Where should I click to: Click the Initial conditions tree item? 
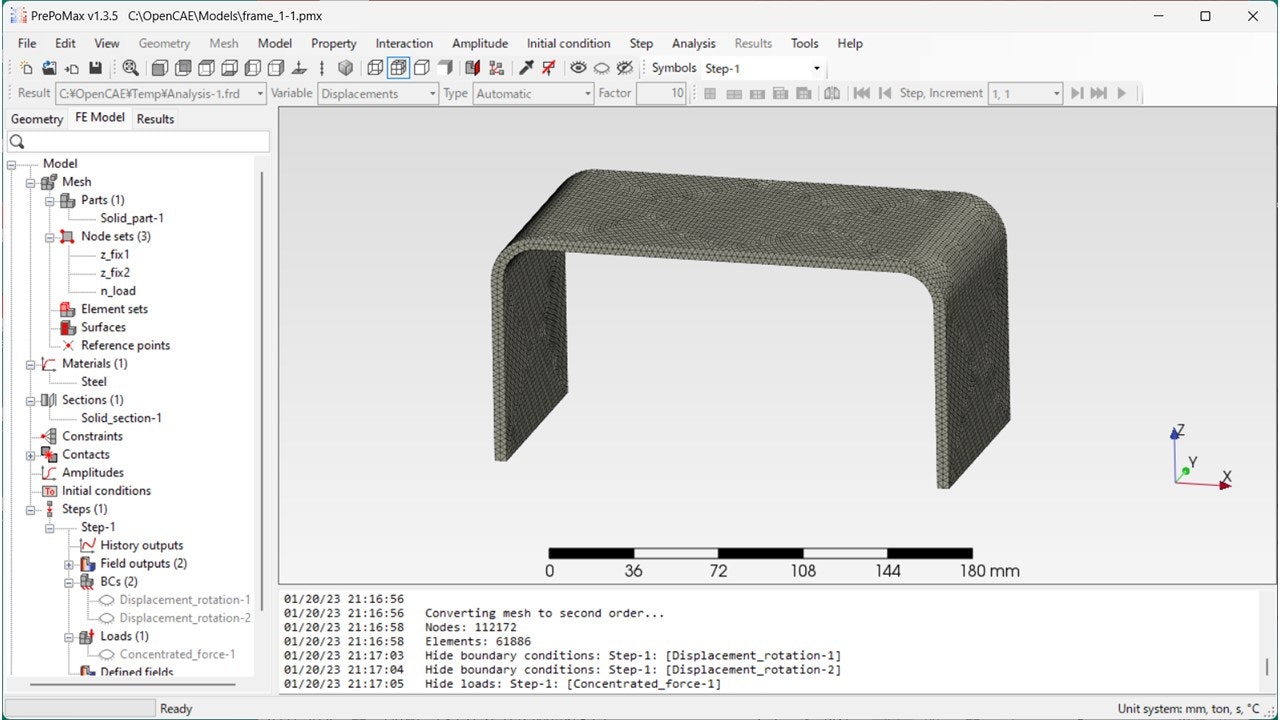[106, 490]
